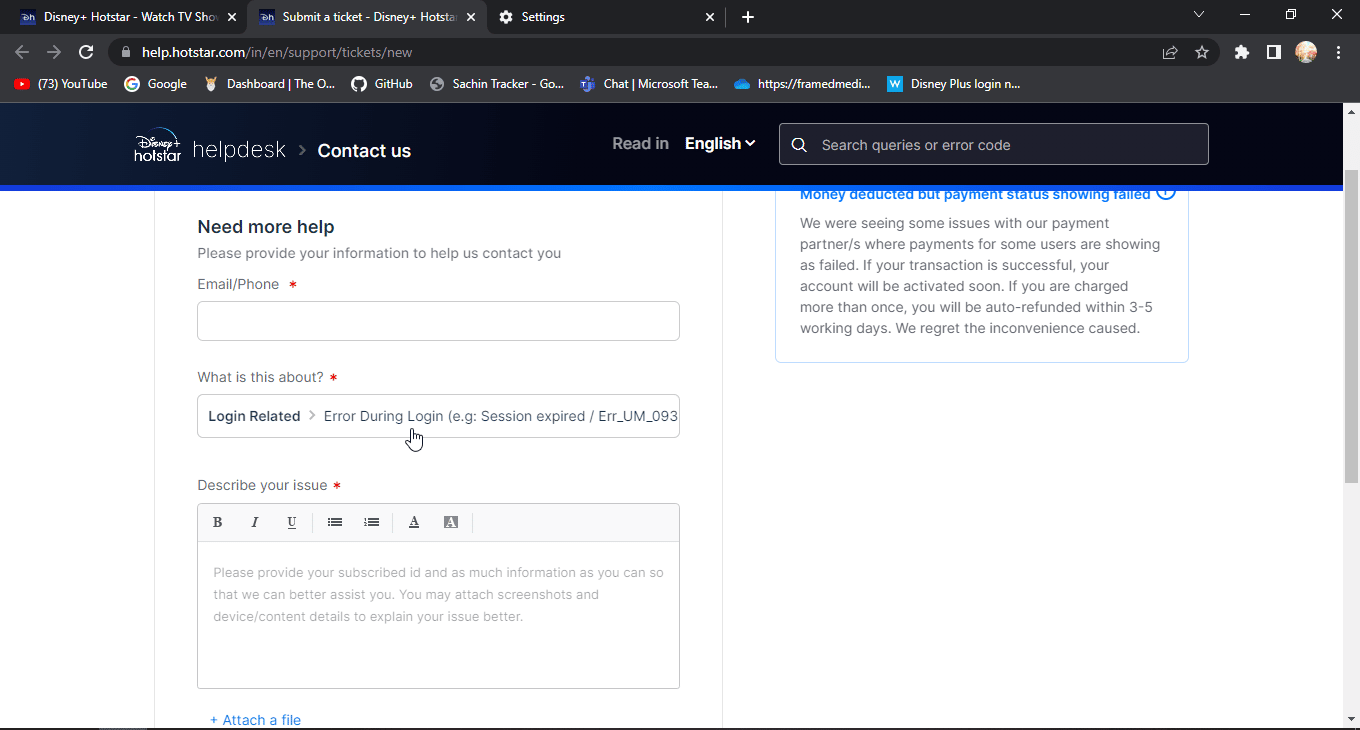
Task: Insert a numbered list in editor
Action: [x=372, y=522]
